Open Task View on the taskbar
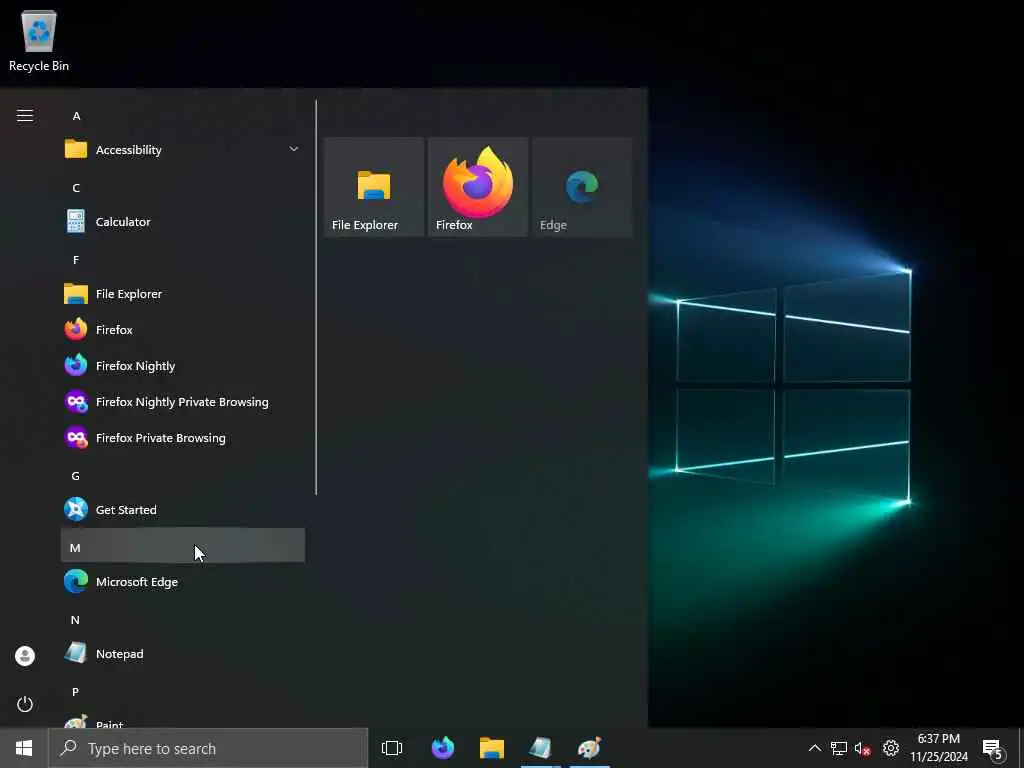 point(392,748)
